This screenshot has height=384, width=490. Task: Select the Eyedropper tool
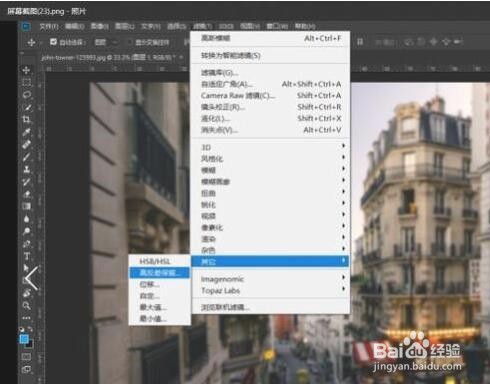[26, 132]
